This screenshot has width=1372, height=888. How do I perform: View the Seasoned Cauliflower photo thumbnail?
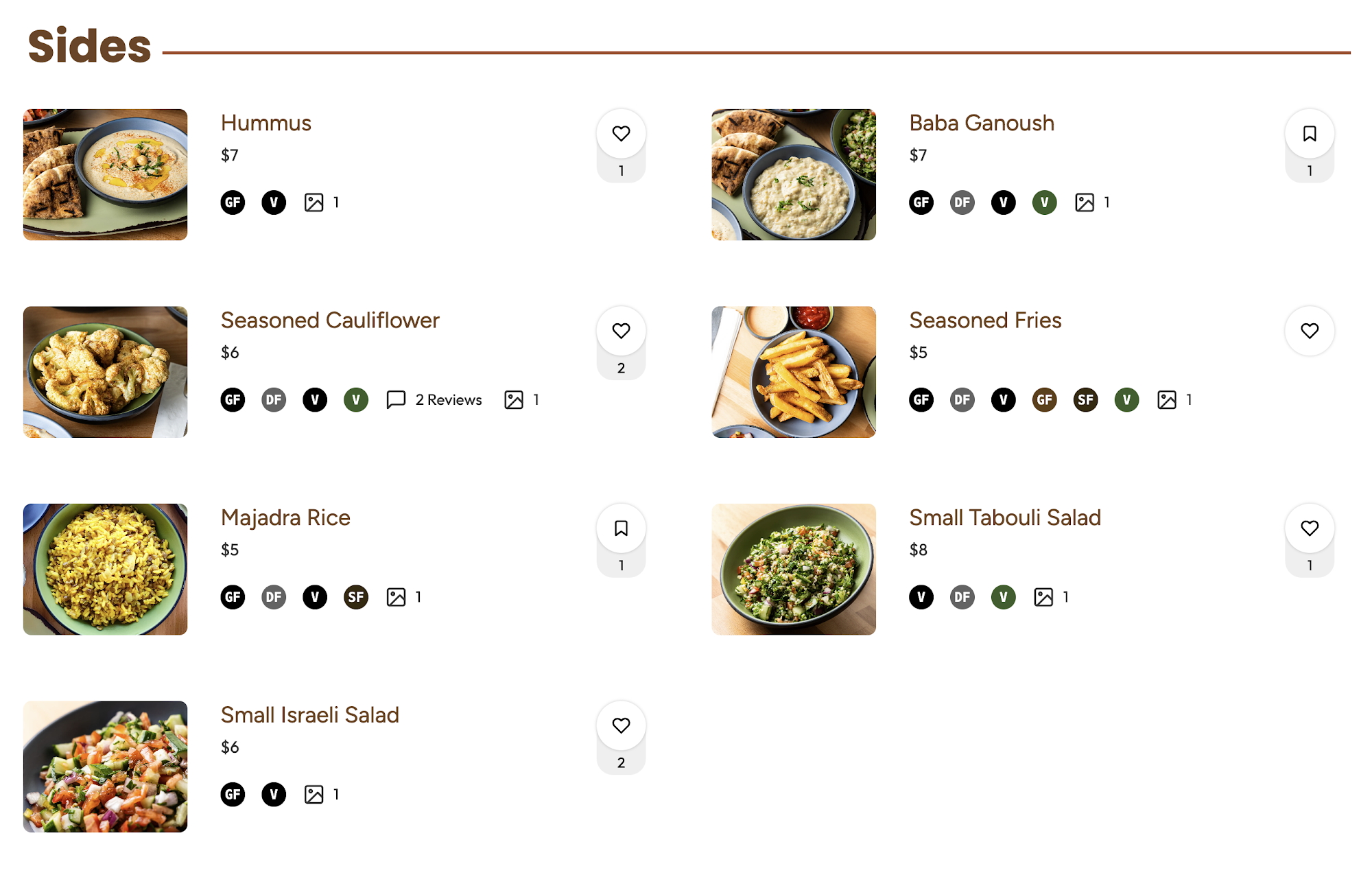105,372
